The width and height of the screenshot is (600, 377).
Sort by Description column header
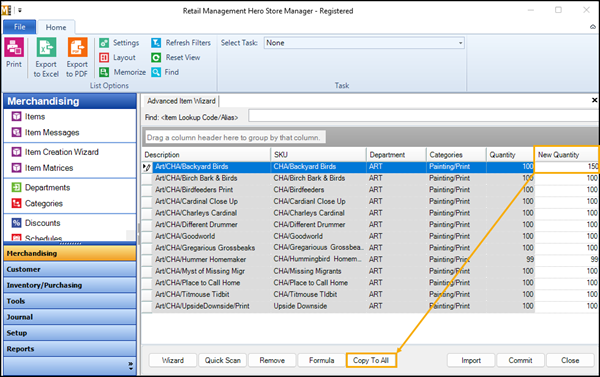[x=206, y=155]
